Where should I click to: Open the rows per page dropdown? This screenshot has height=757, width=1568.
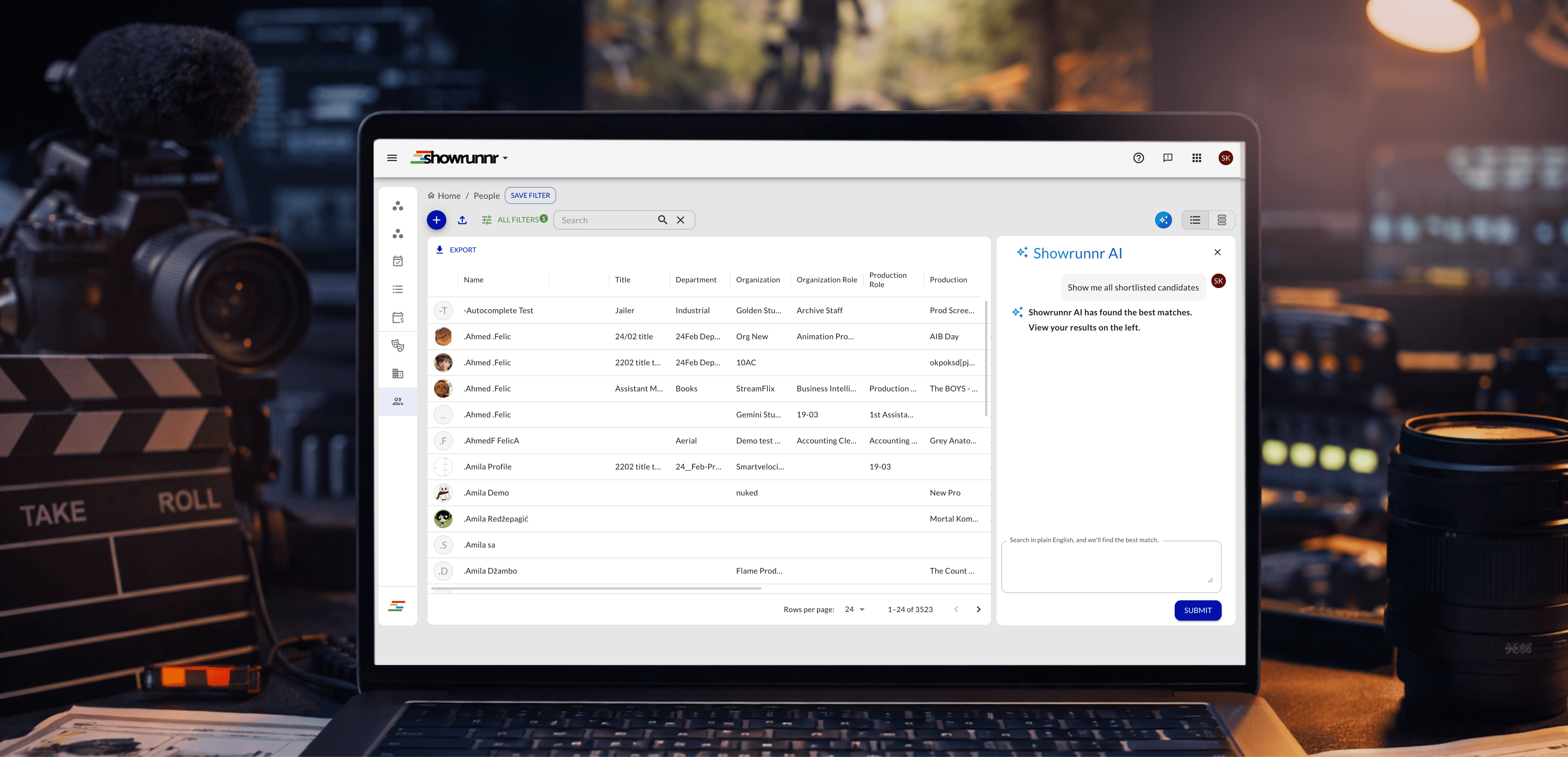coord(855,610)
